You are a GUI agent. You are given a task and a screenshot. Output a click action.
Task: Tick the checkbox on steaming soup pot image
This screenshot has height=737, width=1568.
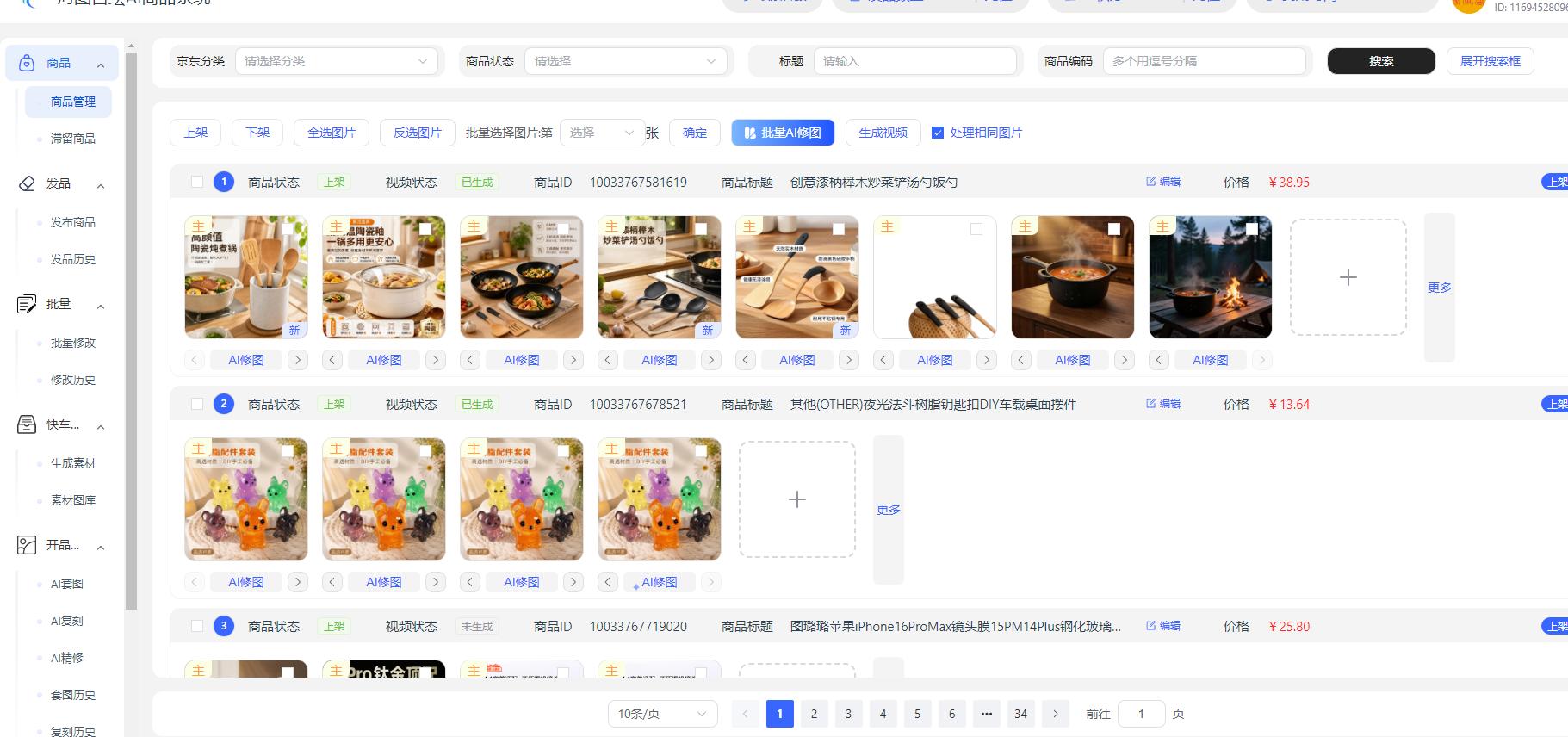pyautogui.click(x=1114, y=229)
